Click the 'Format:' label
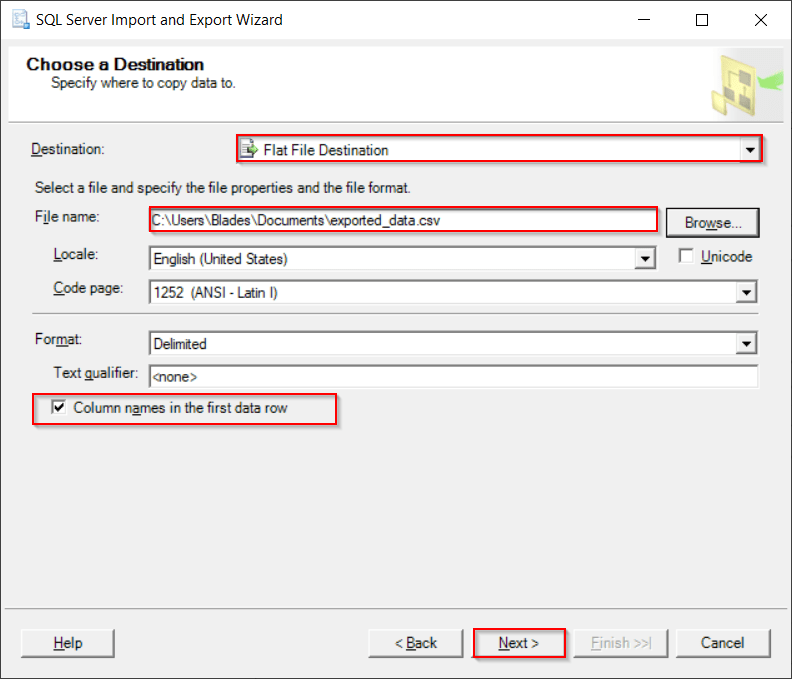This screenshot has height=679, width=792. coord(58,339)
